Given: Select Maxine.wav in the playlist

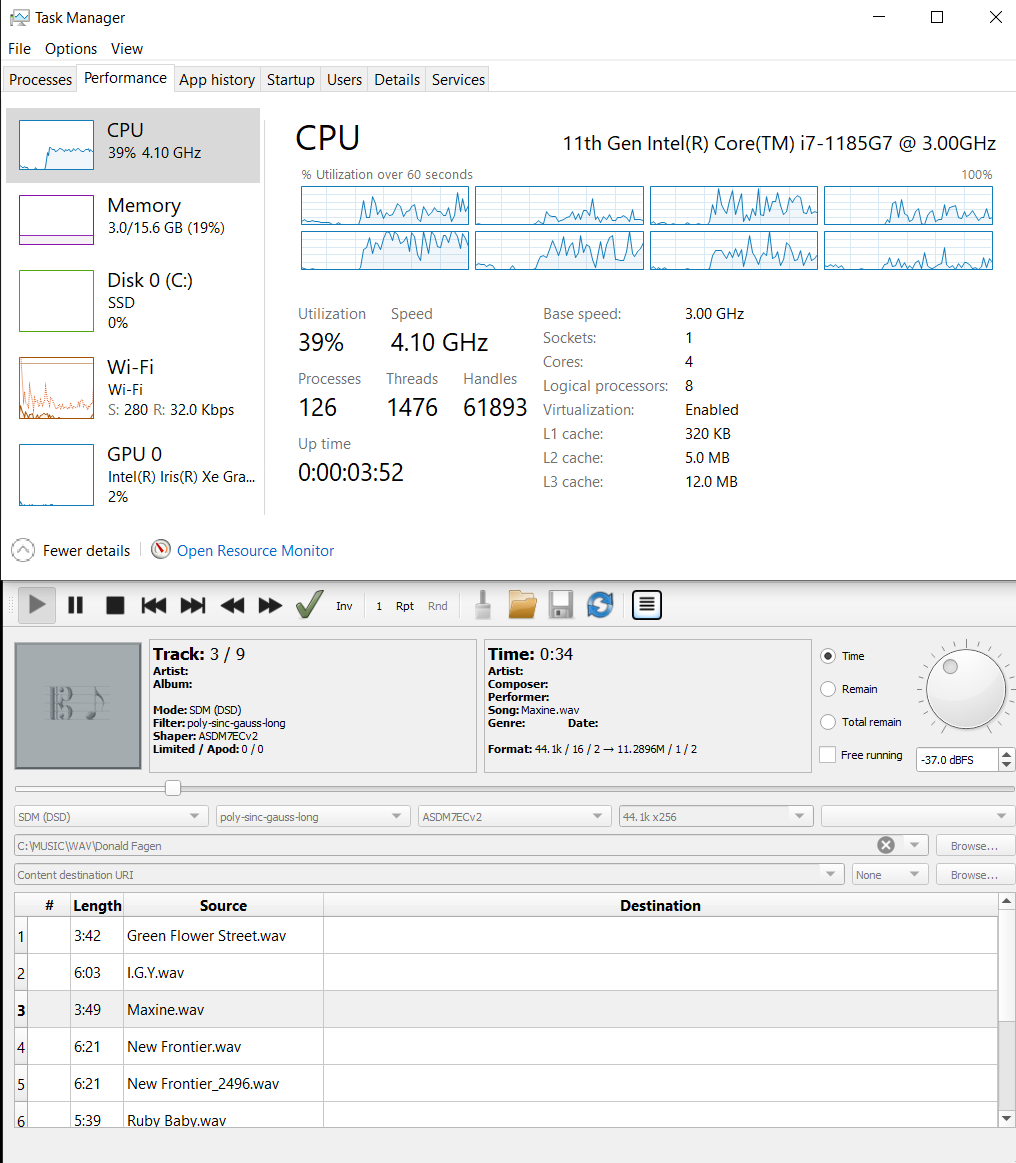Looking at the screenshot, I should [x=506, y=1009].
